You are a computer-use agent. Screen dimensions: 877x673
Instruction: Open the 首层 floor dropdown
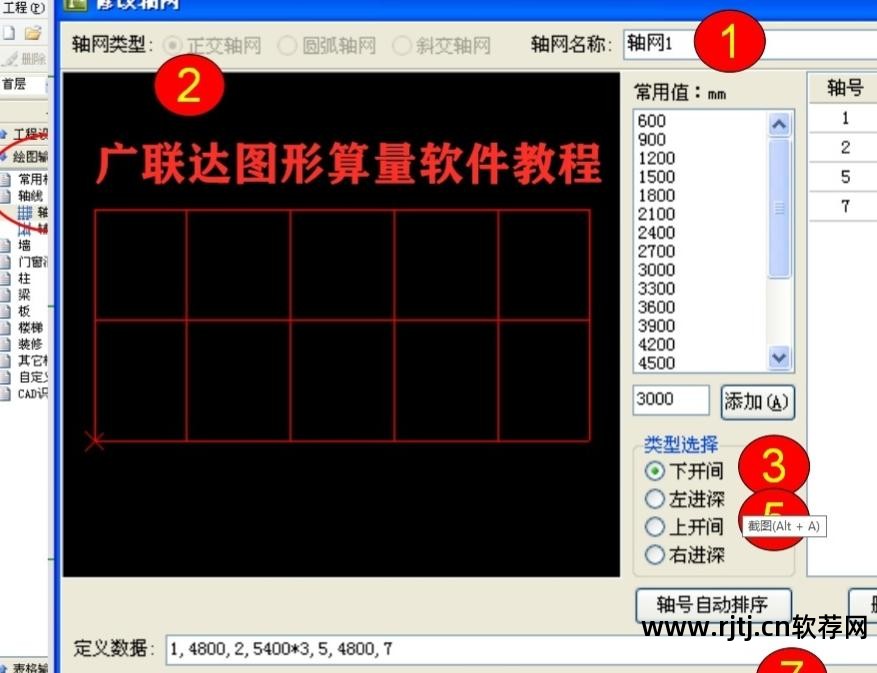point(24,84)
